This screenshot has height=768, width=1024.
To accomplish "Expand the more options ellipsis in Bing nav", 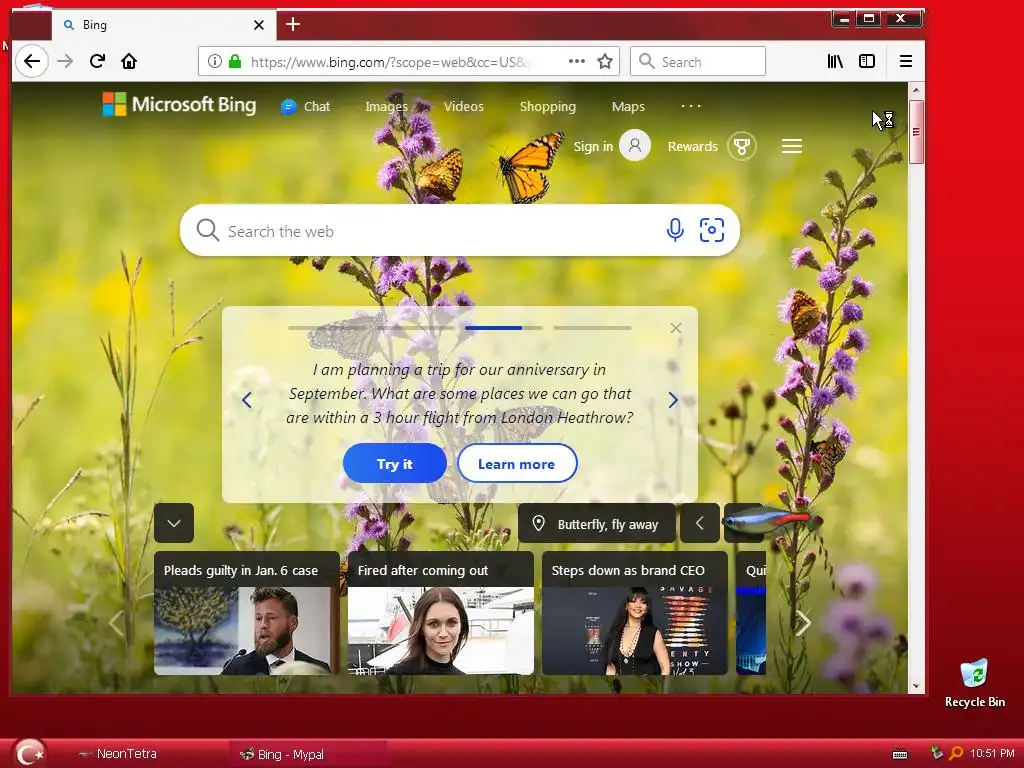I will point(691,106).
